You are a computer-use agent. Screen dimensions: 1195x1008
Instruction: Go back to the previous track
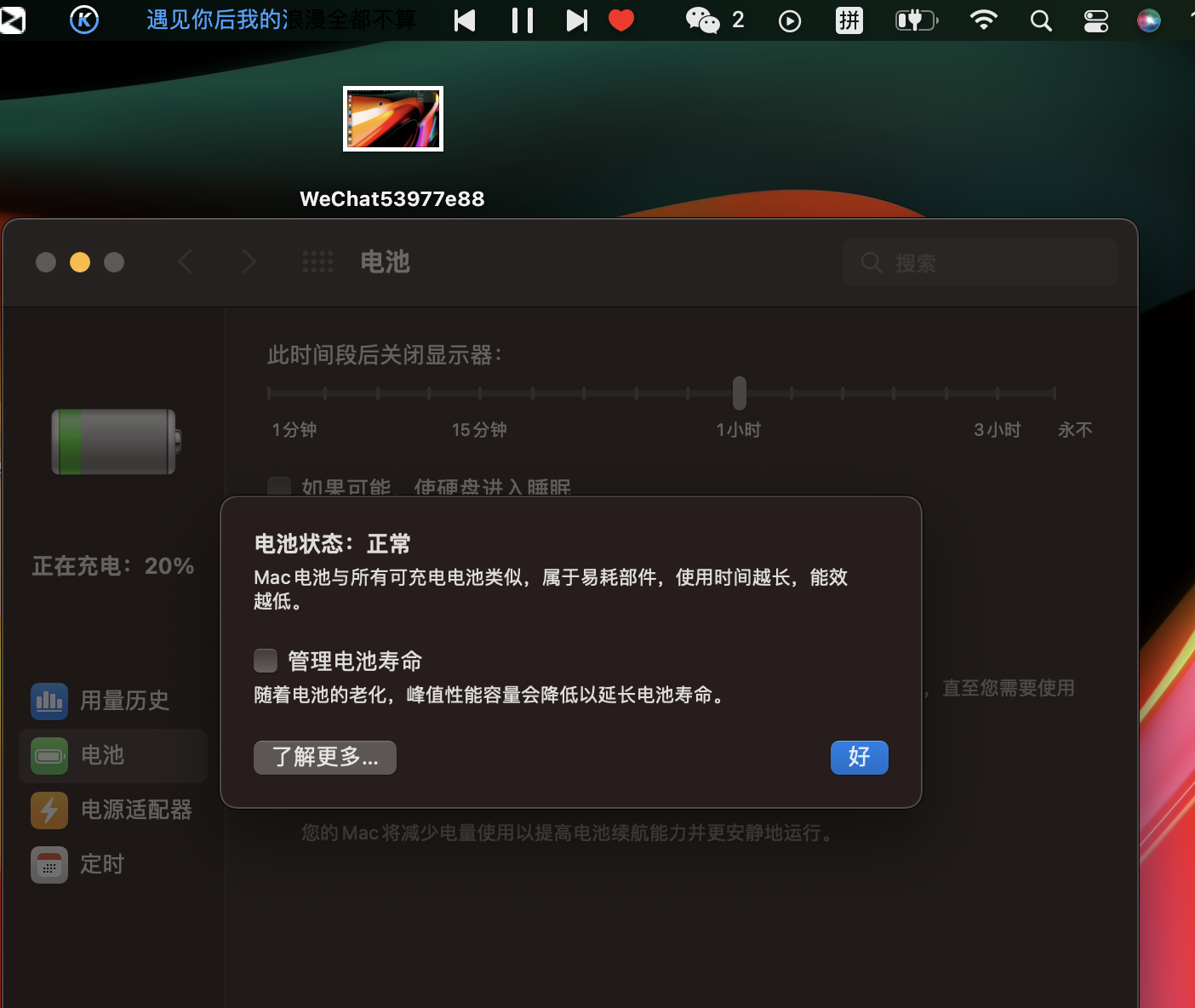pos(465,20)
